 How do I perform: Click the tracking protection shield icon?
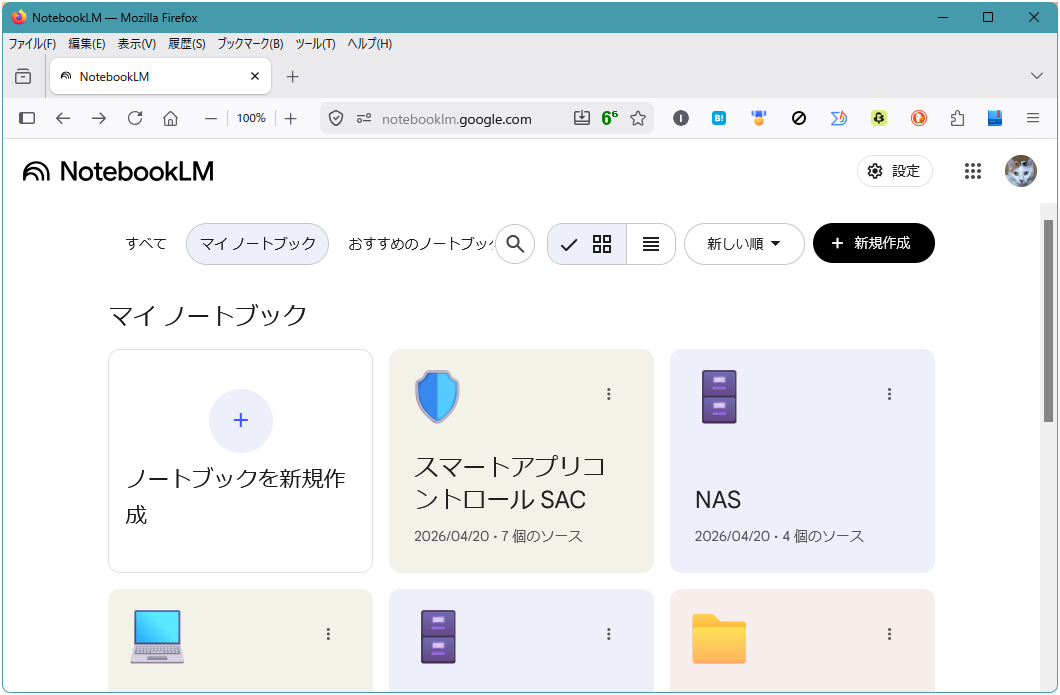pos(336,118)
